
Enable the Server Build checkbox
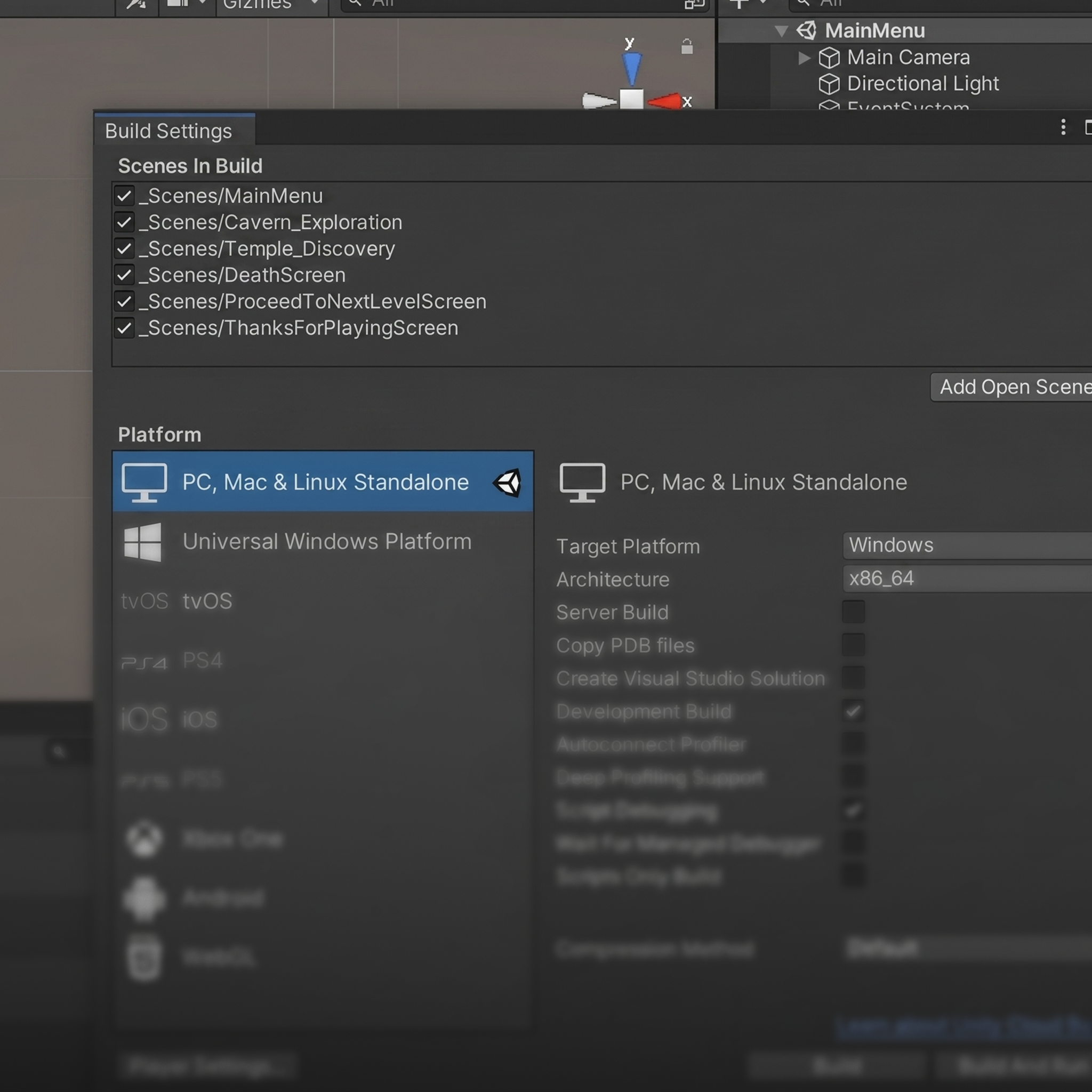pos(853,612)
